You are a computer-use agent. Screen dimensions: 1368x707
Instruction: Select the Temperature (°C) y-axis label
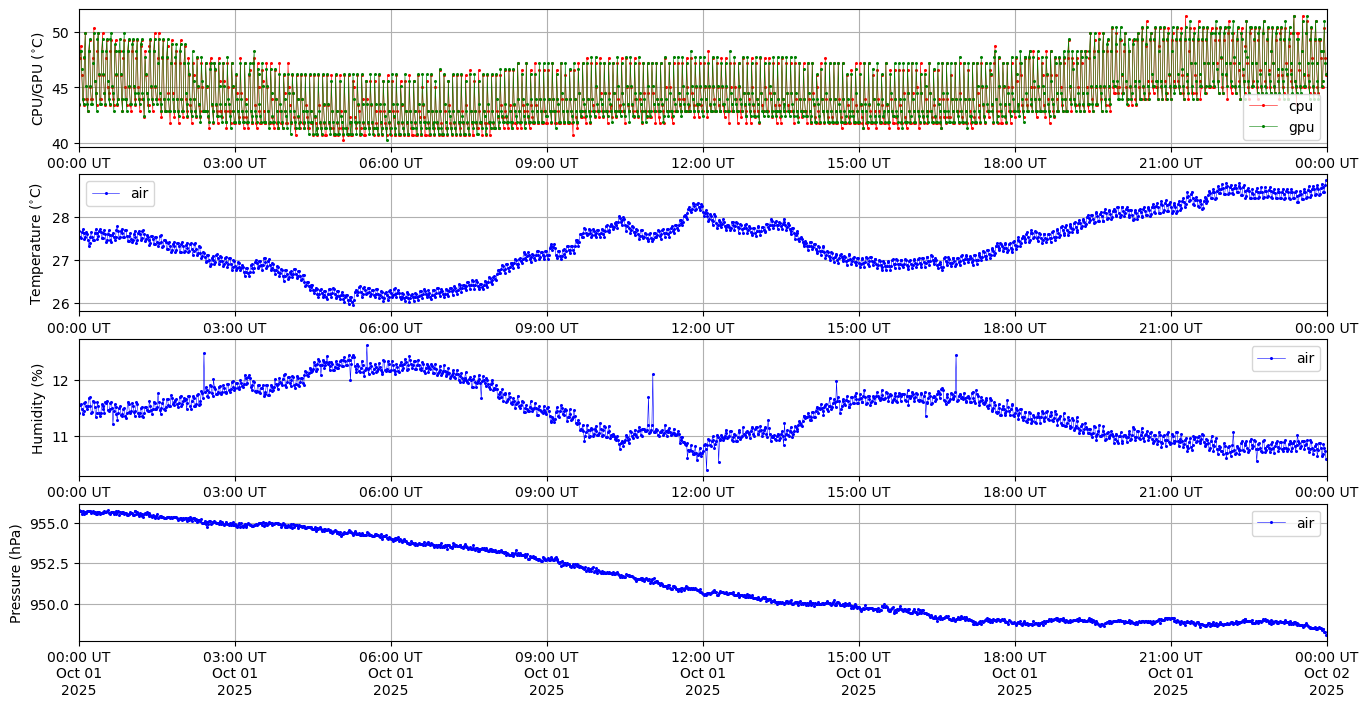point(38,243)
